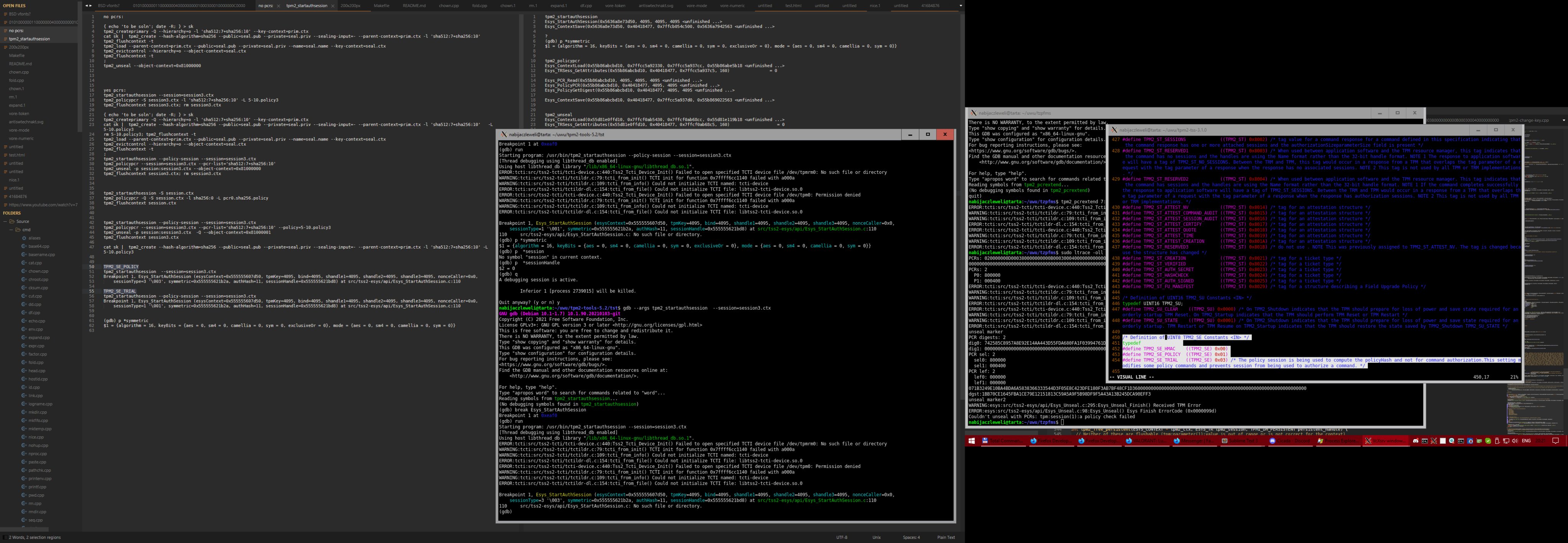
Task: Click the ENG language indicator
Action: click(x=1527, y=441)
